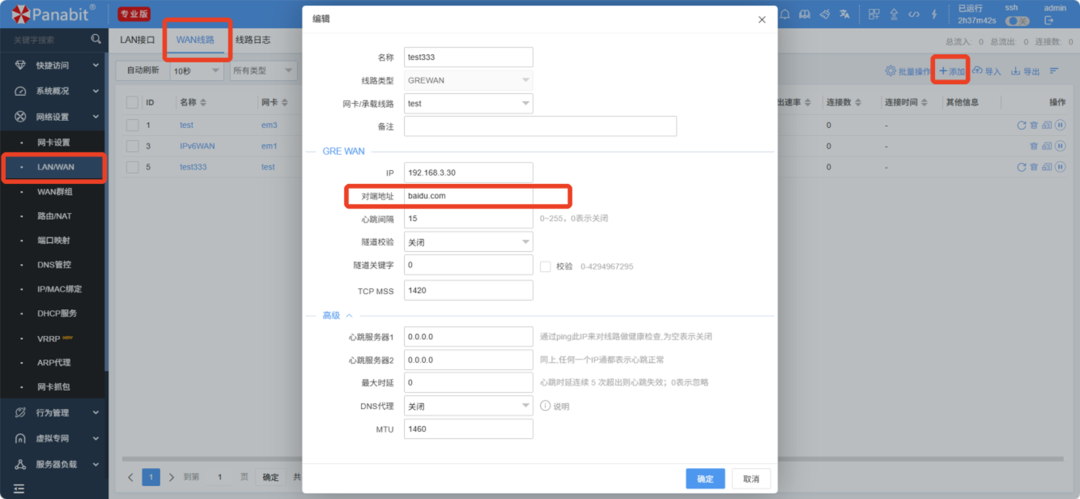
Task: Click the lightning bolt icon in header
Action: 933,14
